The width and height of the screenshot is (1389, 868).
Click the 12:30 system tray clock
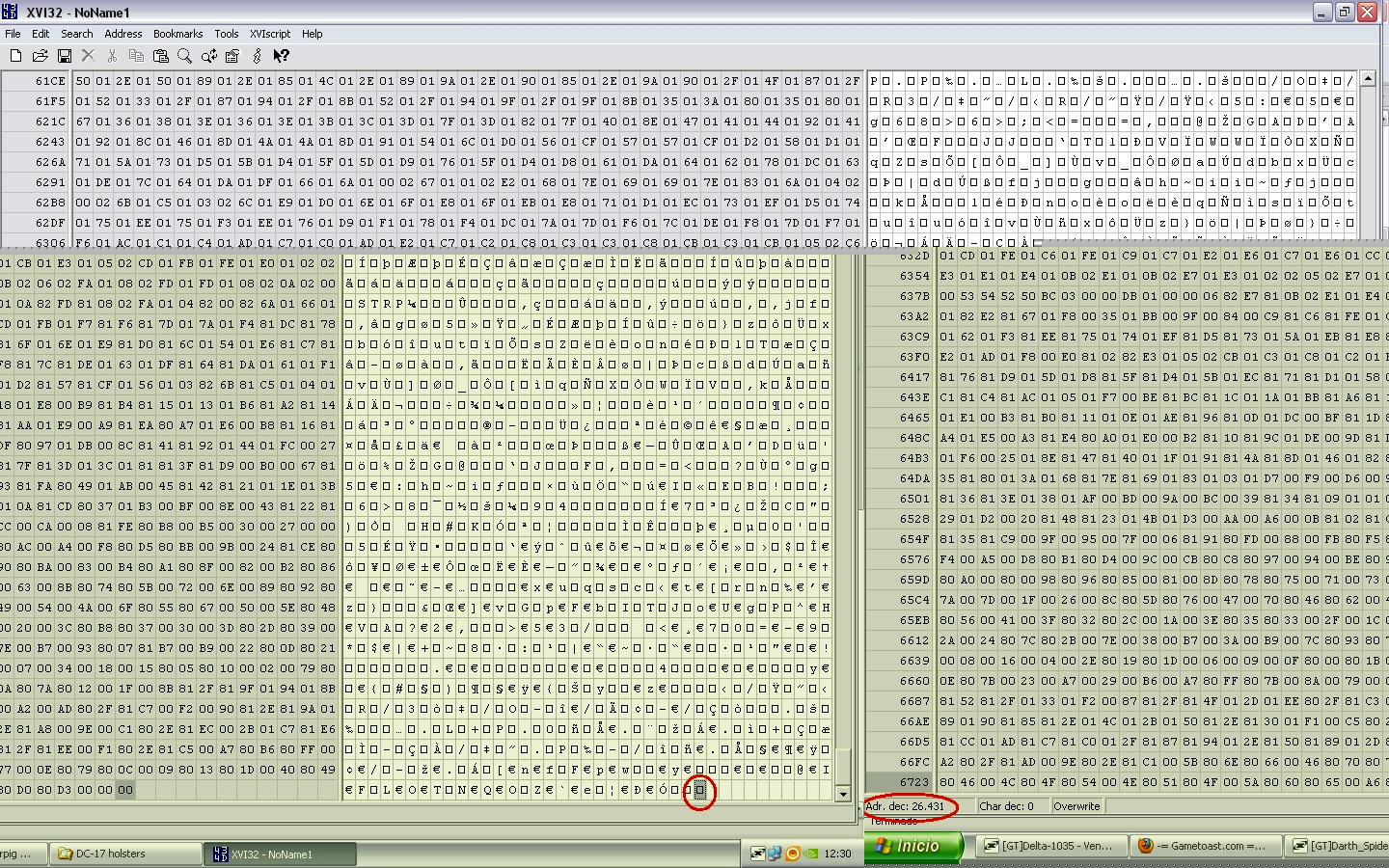pyautogui.click(x=838, y=854)
